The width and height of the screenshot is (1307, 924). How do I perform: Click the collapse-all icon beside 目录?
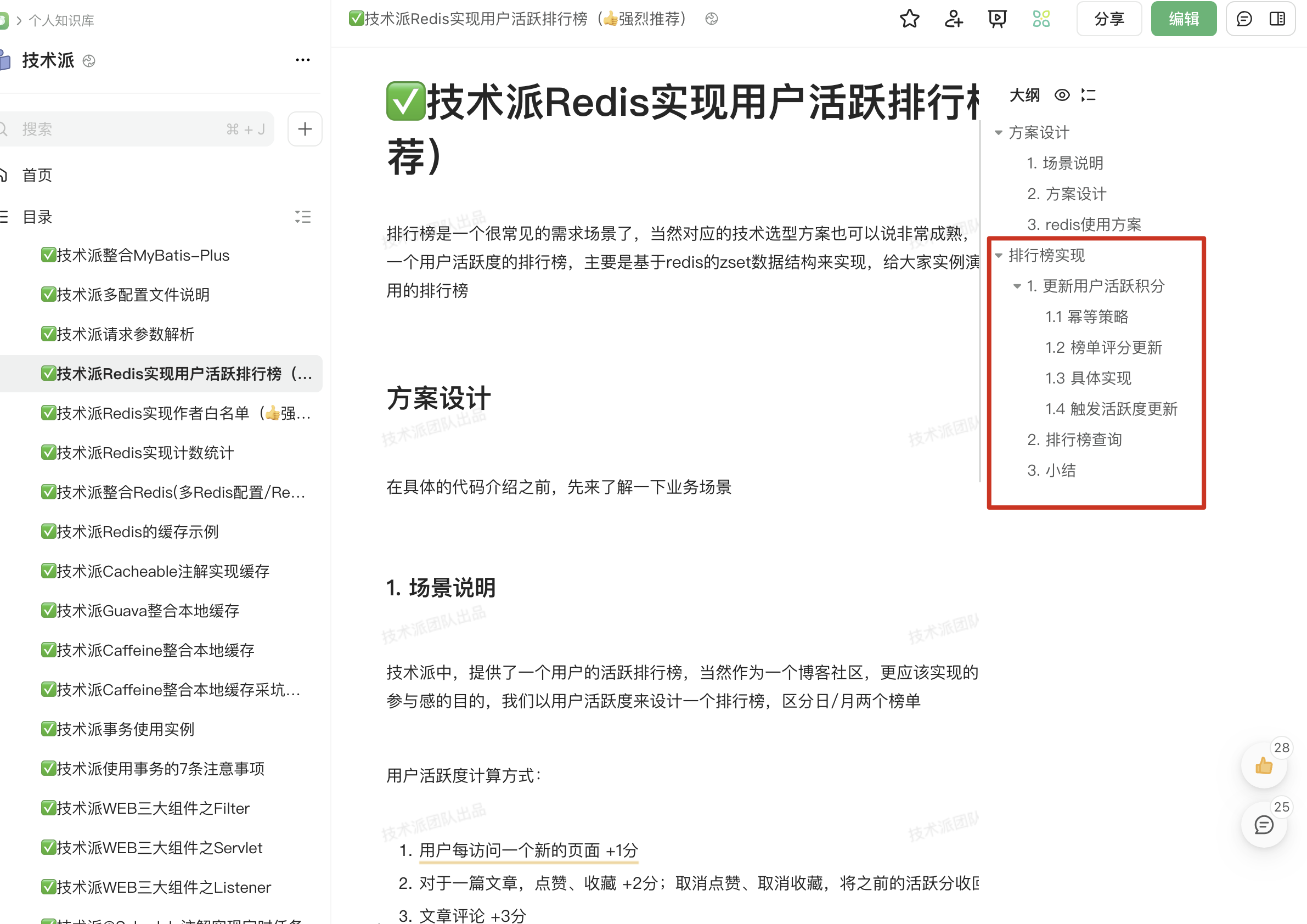tap(303, 217)
